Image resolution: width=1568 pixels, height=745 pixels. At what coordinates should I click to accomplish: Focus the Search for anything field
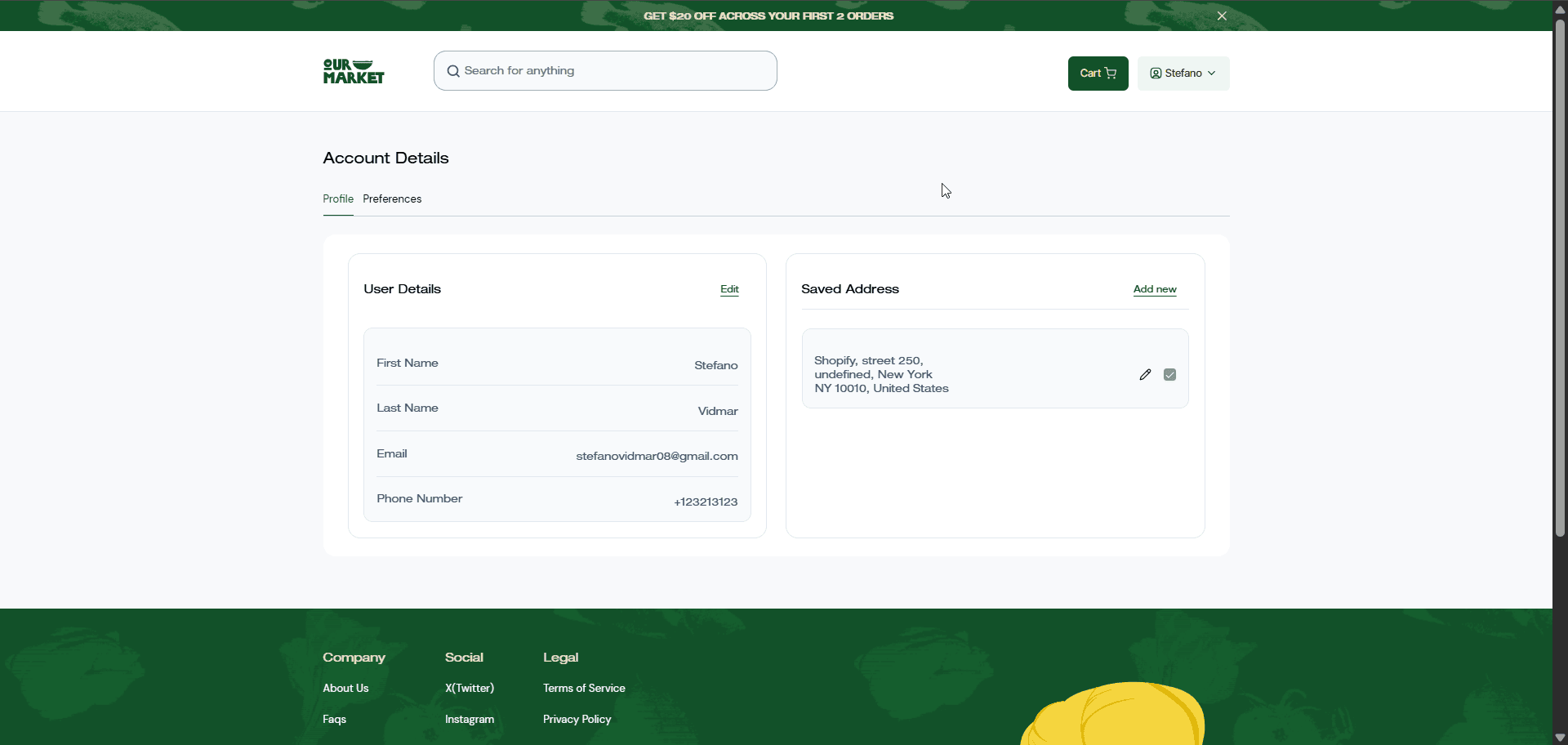612,71
